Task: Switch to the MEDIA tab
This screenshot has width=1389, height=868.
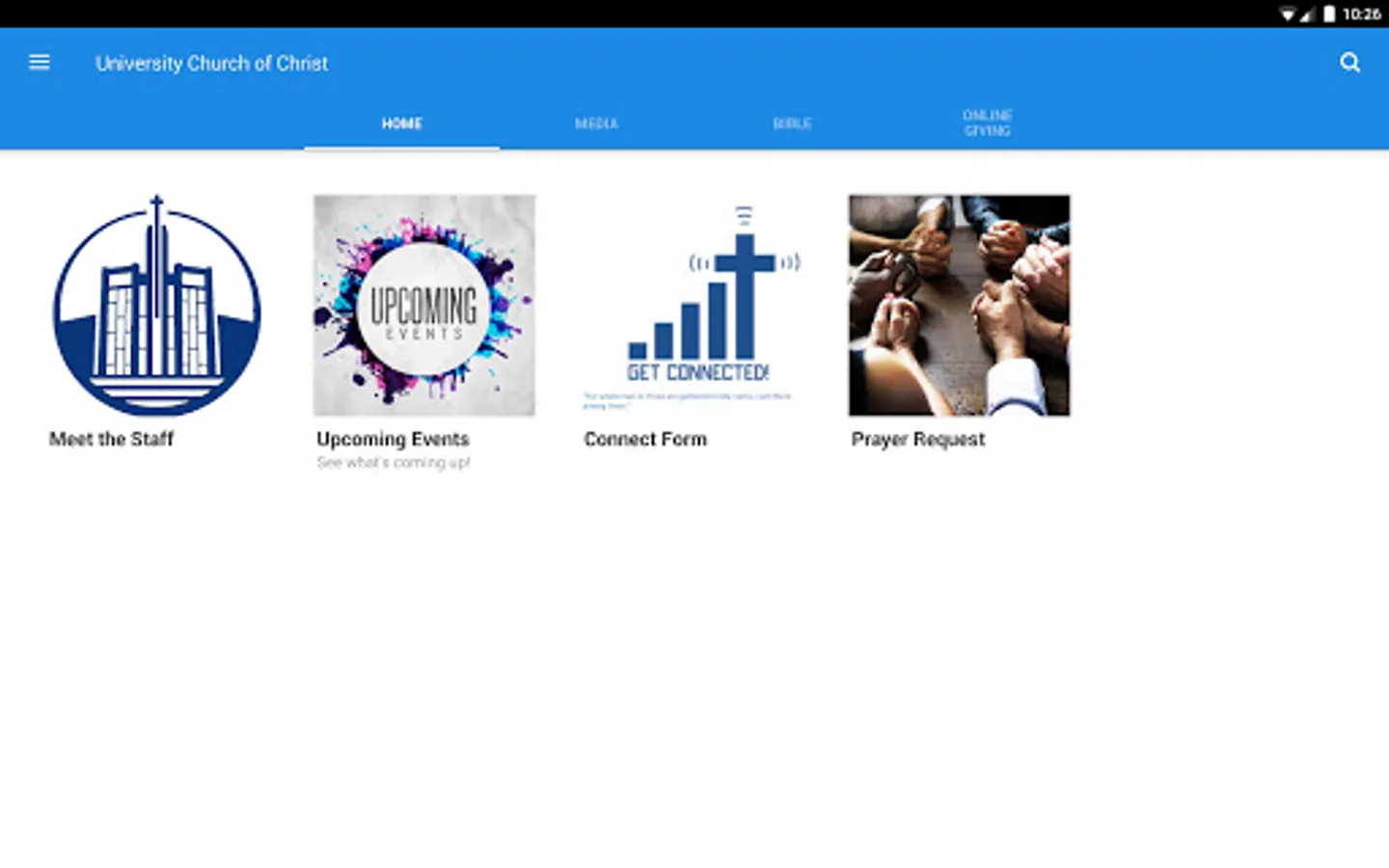Action: pyautogui.click(x=597, y=123)
